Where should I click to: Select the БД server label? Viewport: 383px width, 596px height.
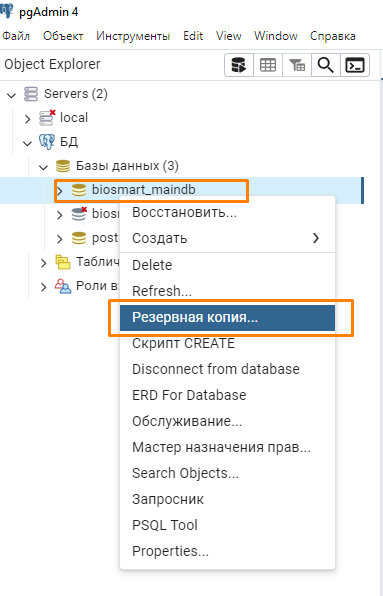(x=69, y=142)
